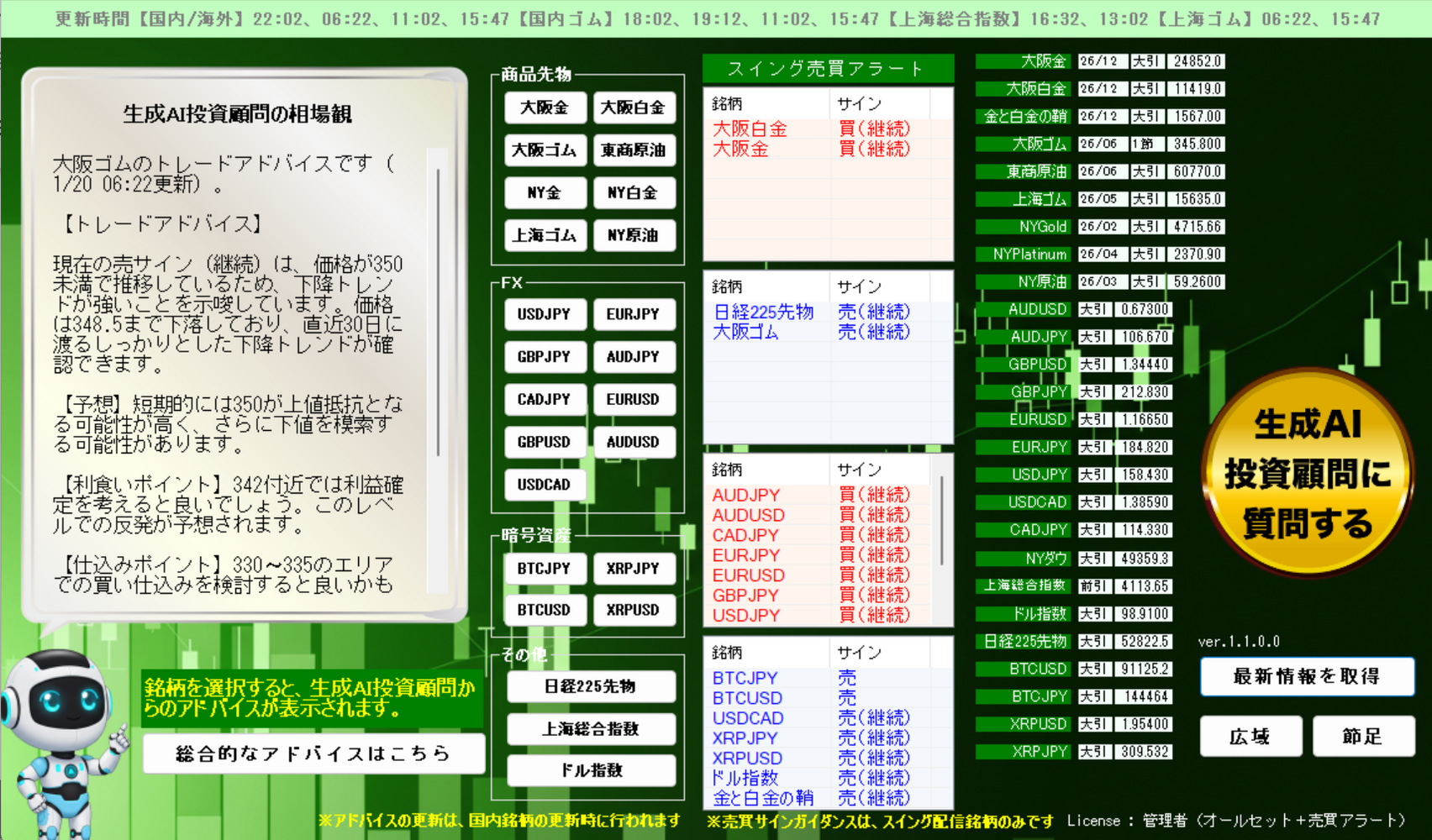Select the GBPJPY button

(545, 357)
